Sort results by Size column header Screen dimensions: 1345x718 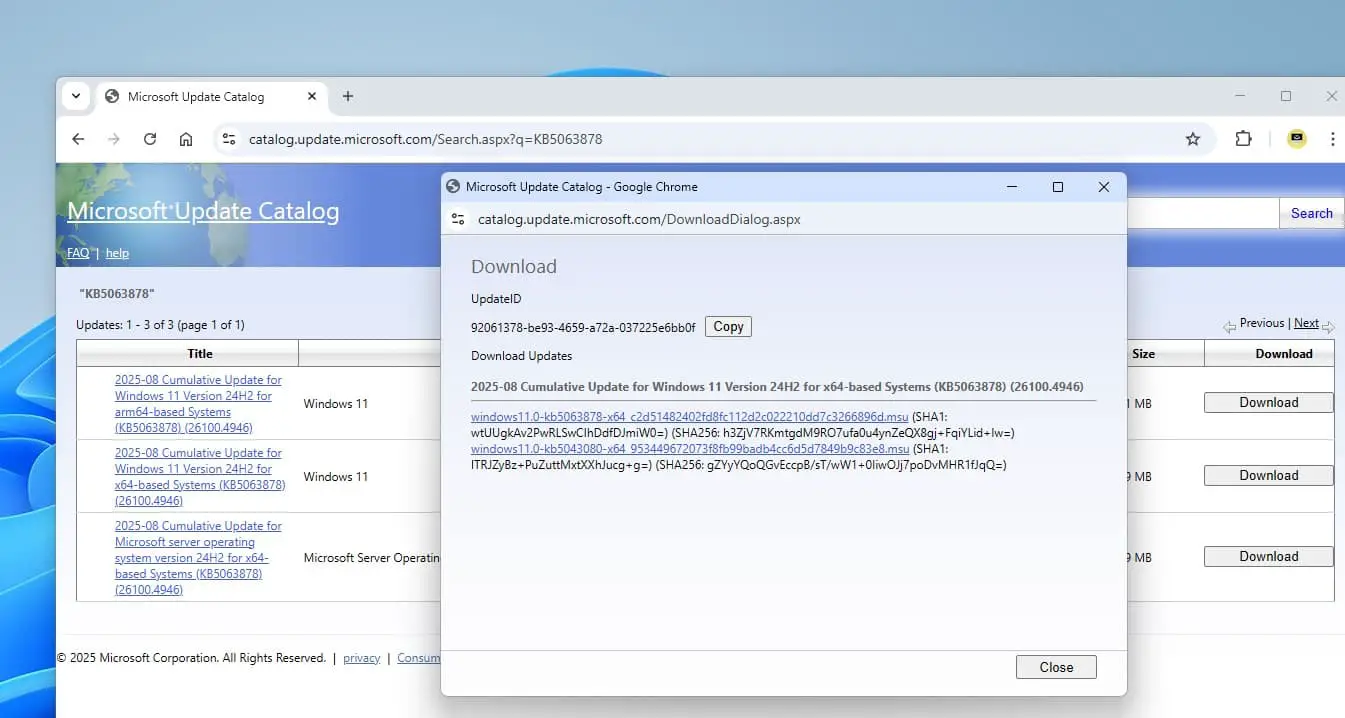(1143, 354)
